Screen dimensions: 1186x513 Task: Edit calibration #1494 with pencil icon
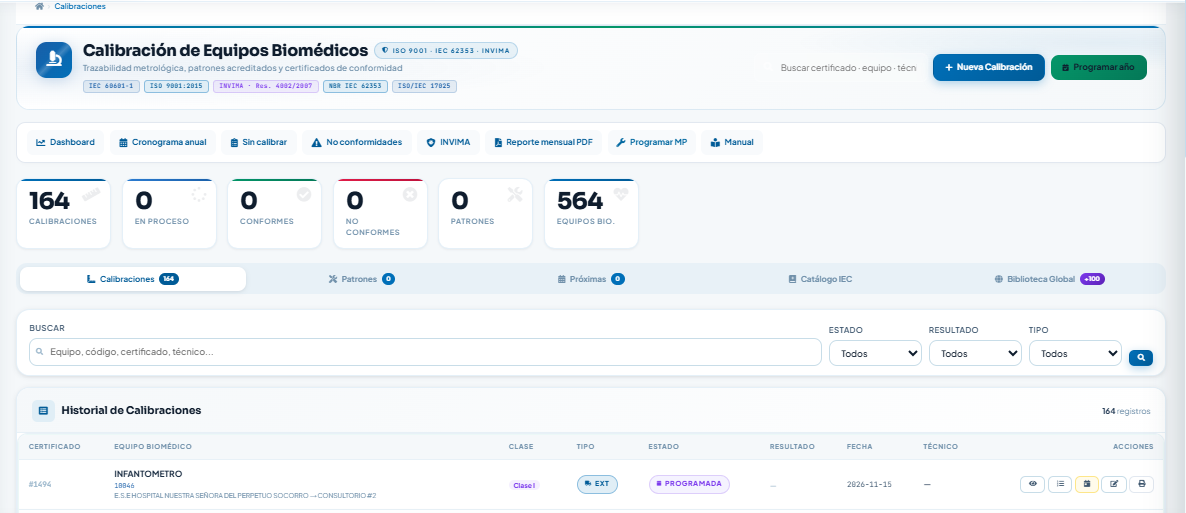coord(1114,484)
